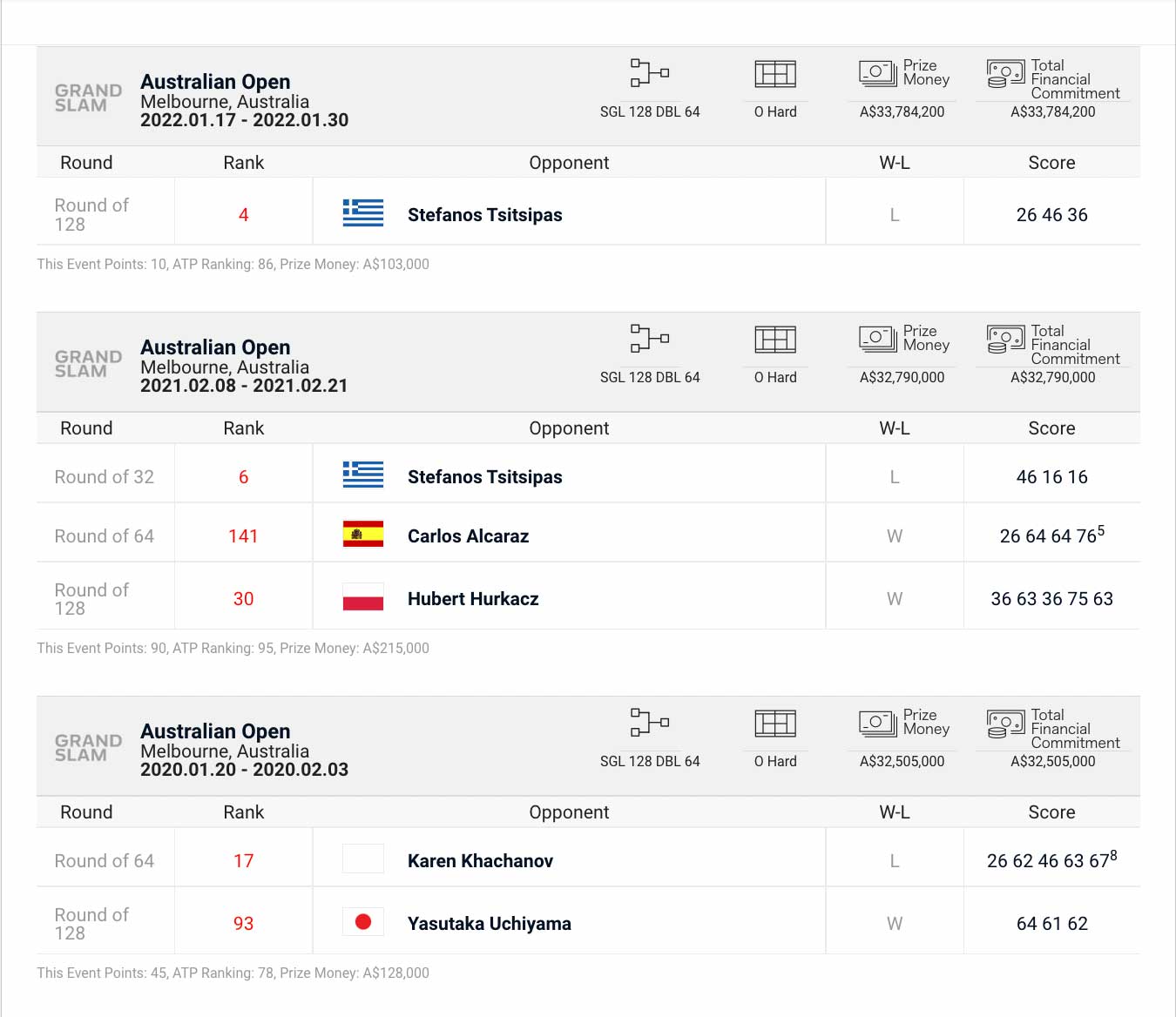Click the total financial commitment icon for 2021 event
Image resolution: width=1176 pixels, height=1017 pixels.
point(1006,339)
